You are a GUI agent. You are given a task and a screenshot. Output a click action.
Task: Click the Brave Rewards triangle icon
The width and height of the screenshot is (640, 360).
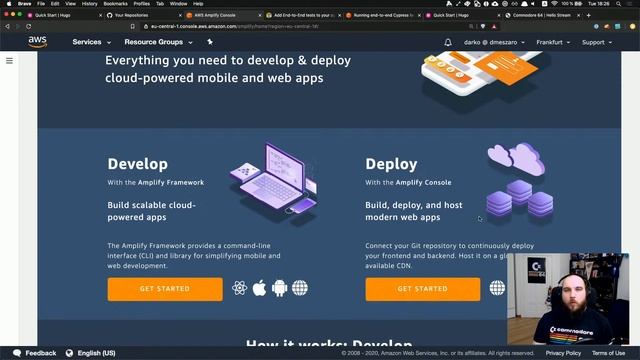[x=494, y=27]
